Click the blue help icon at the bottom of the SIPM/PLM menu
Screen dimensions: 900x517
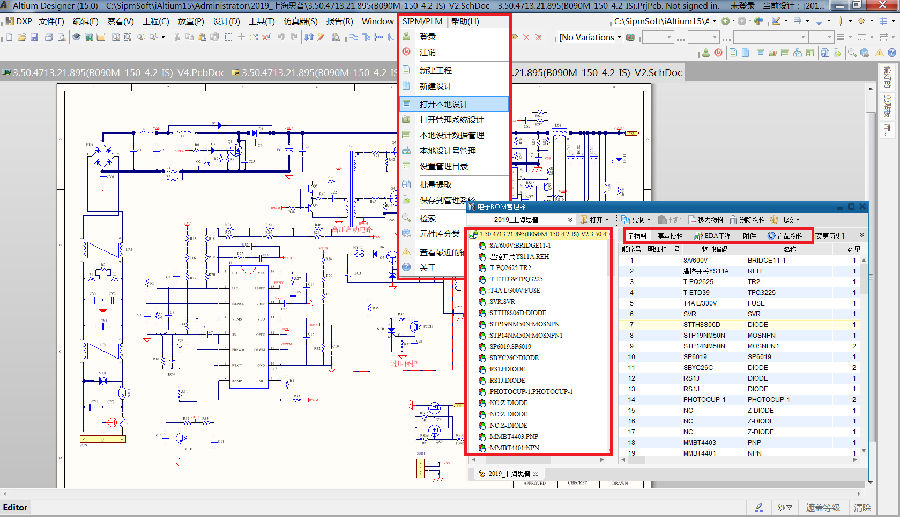406,267
